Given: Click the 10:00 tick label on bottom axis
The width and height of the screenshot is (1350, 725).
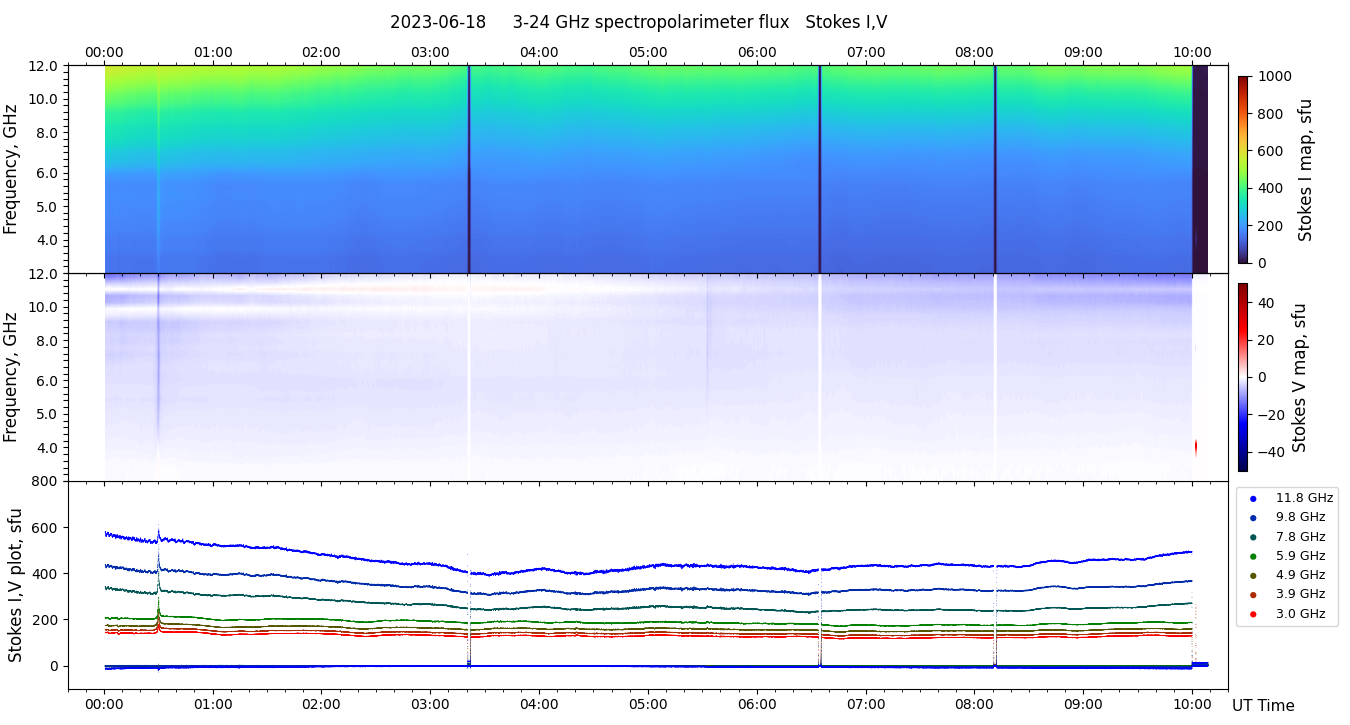Looking at the screenshot, I should 1191,703.
